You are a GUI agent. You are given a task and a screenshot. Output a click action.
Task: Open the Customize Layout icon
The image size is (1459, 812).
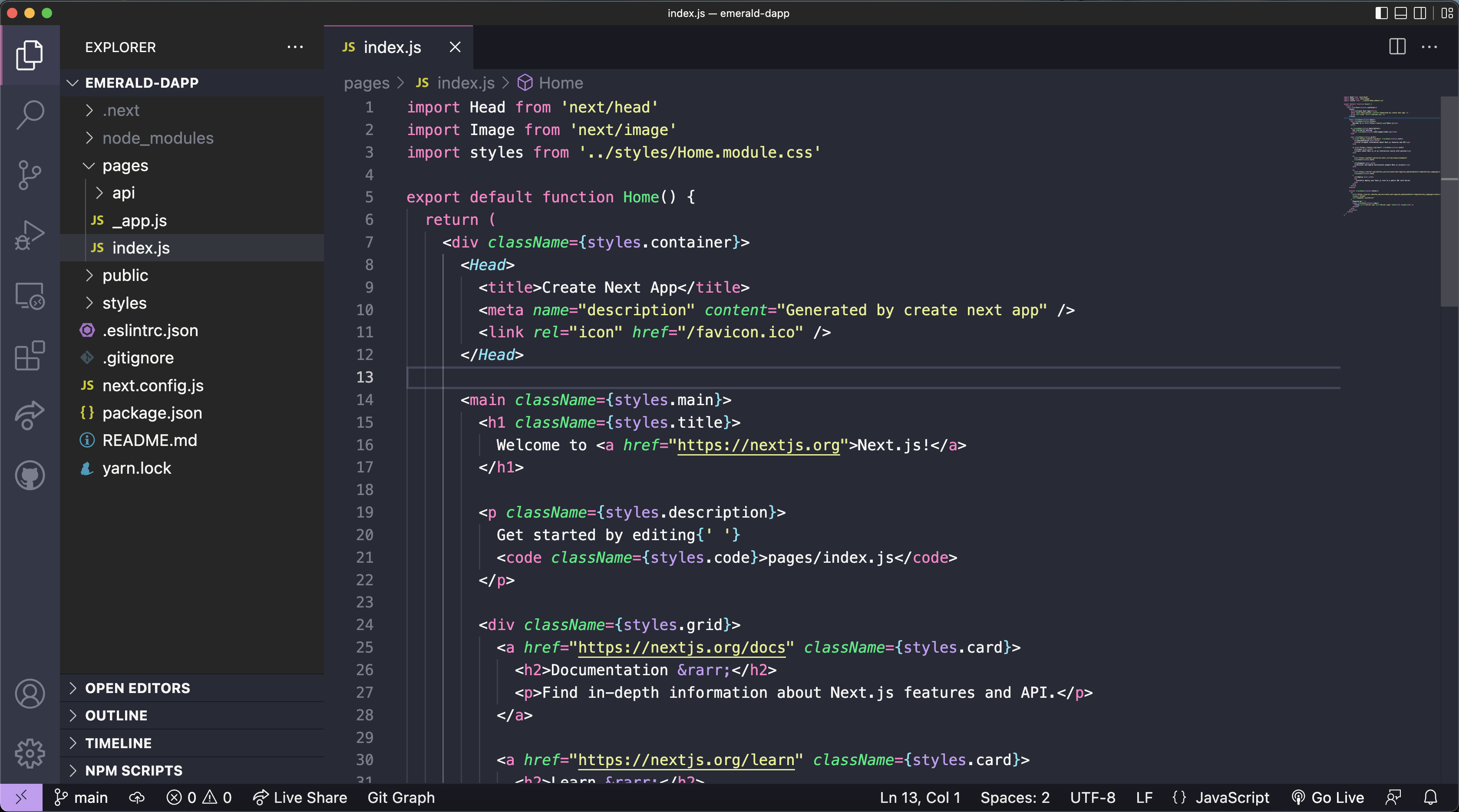point(1447,13)
